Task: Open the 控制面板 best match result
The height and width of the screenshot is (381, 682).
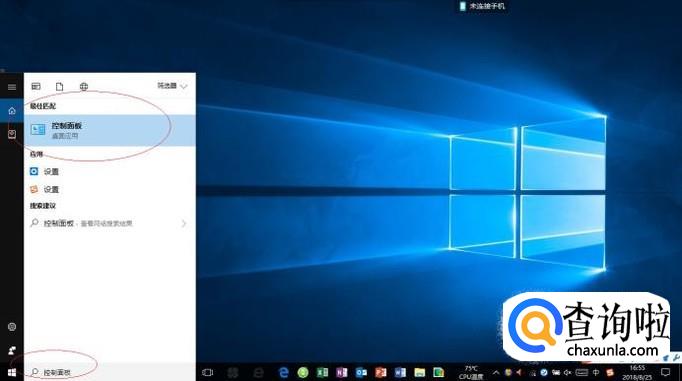Action: [110, 130]
